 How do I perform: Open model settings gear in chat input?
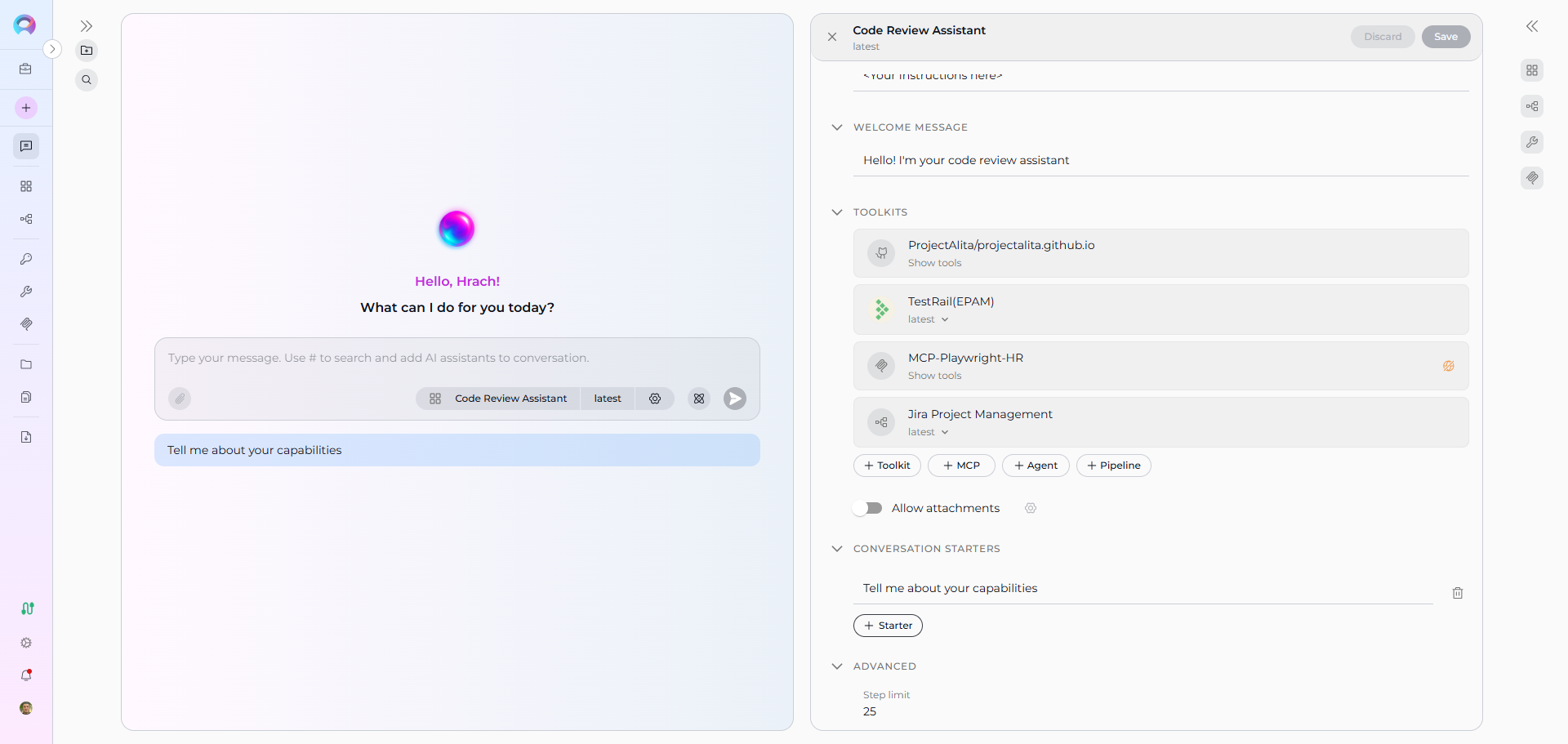[655, 399]
